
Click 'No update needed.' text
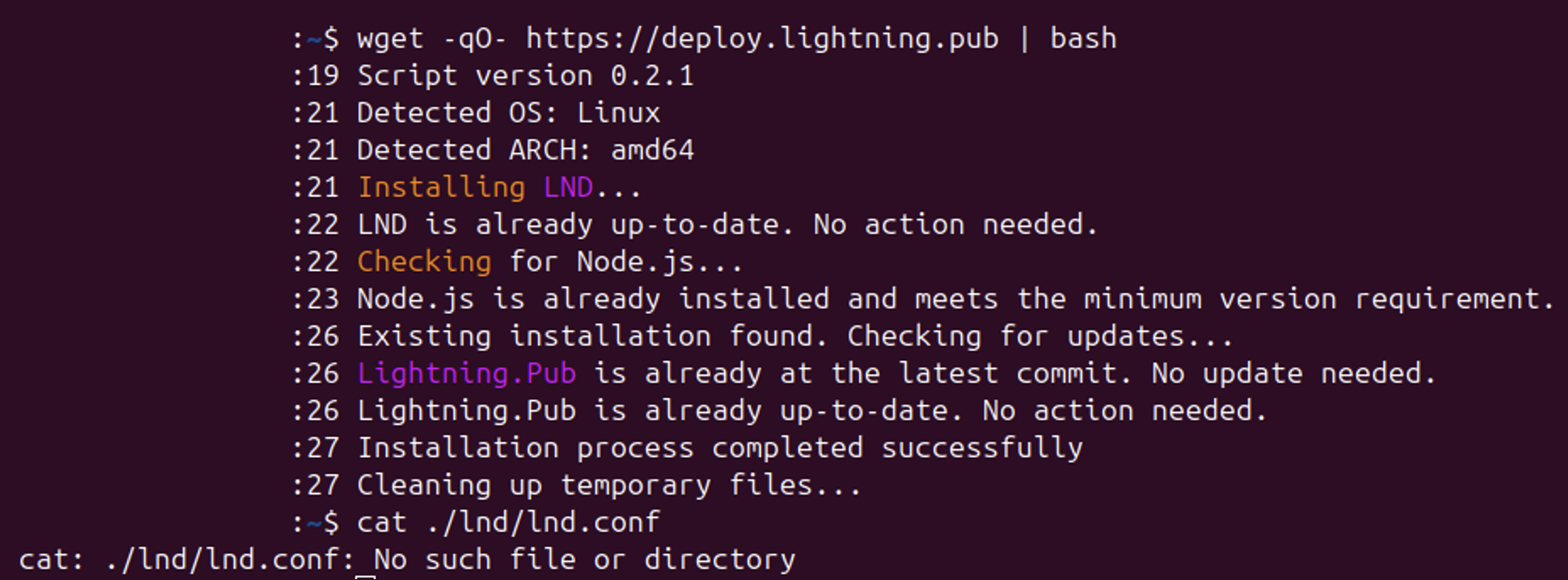1294,374
